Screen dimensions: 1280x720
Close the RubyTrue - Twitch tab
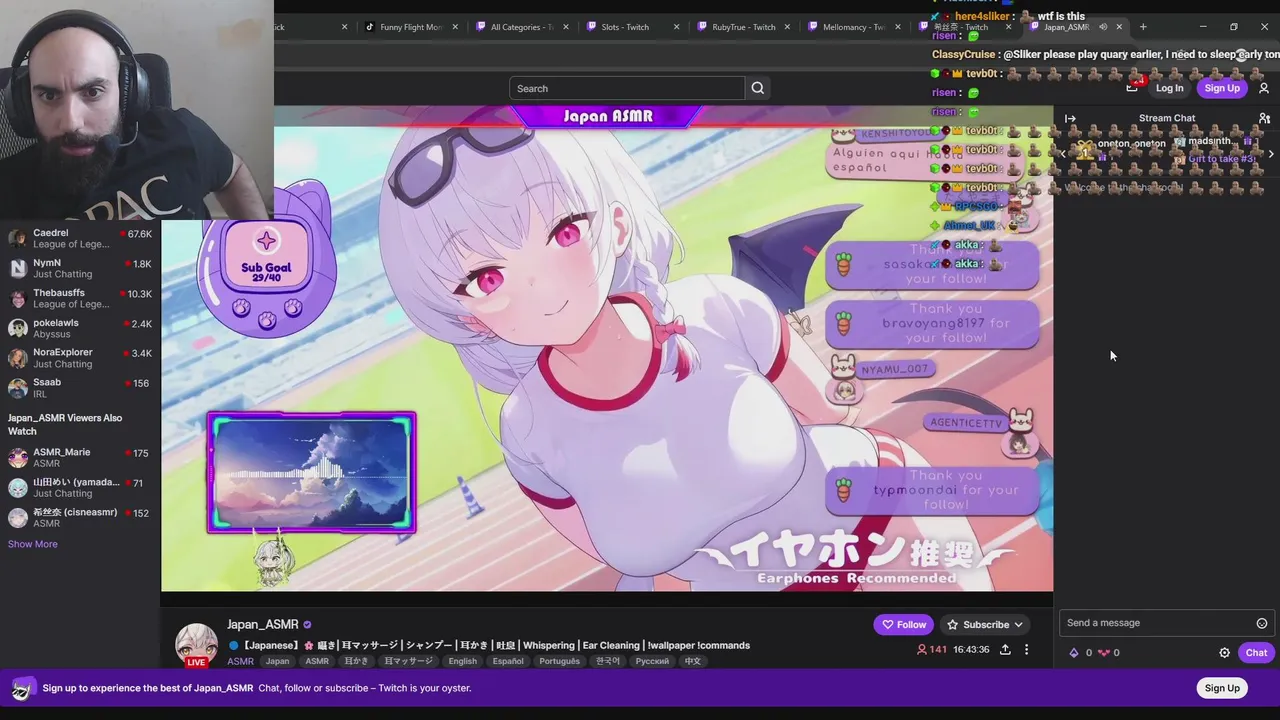(787, 27)
